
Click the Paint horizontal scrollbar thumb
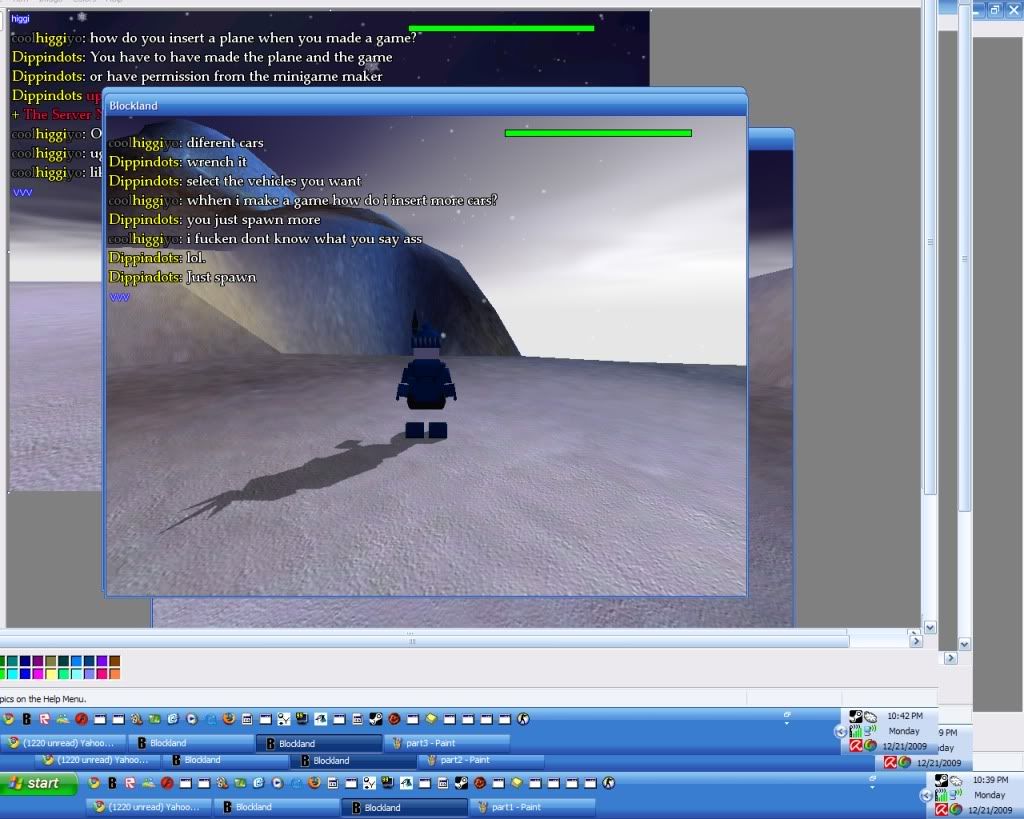click(424, 641)
